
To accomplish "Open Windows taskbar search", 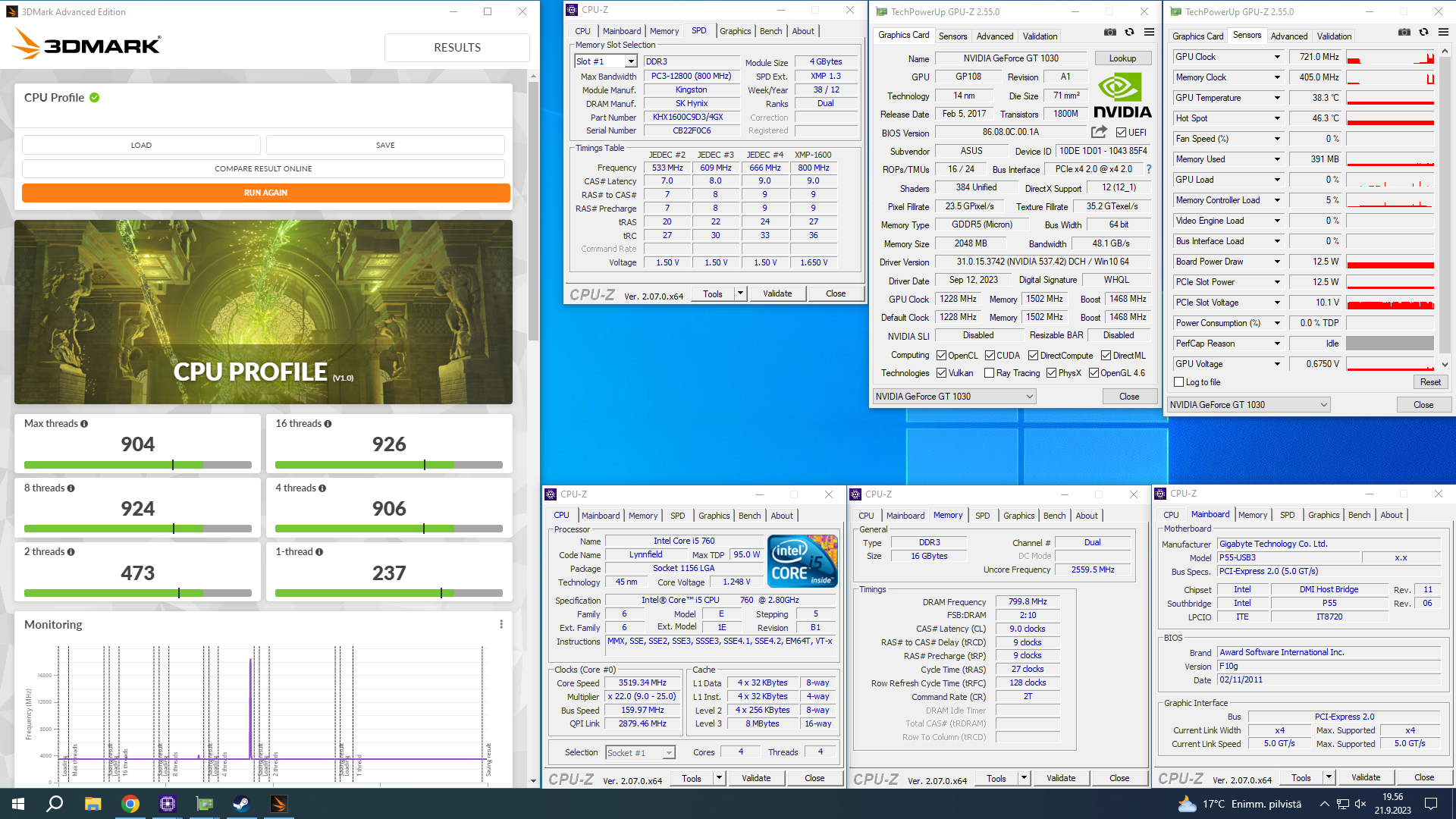I will [x=55, y=804].
